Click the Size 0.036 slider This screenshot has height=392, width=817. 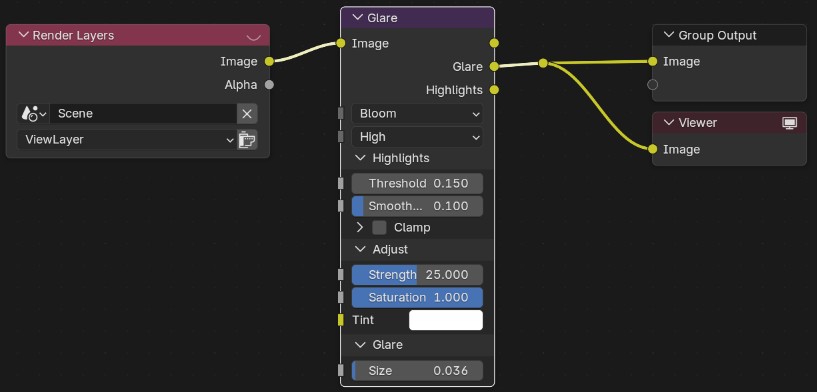[417, 371]
